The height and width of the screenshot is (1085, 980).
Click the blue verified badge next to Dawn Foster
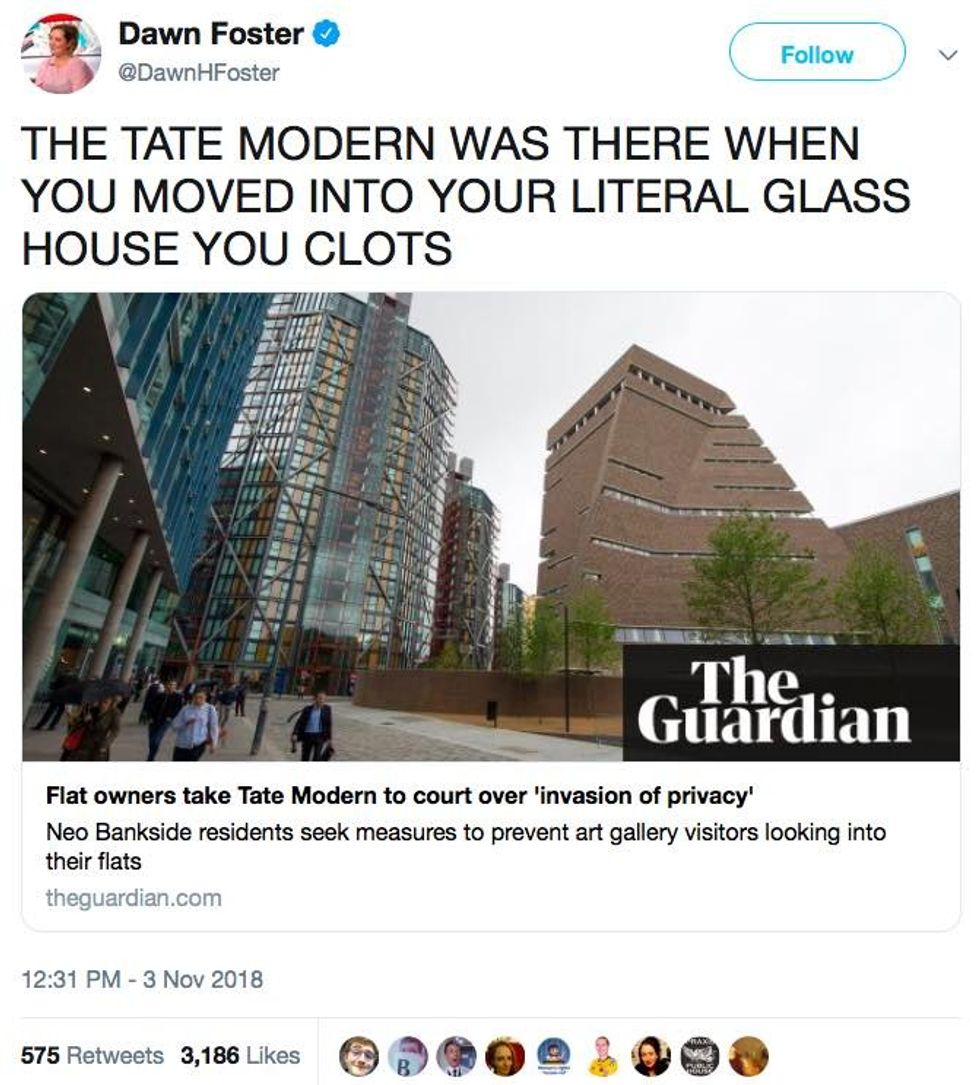click(x=328, y=30)
